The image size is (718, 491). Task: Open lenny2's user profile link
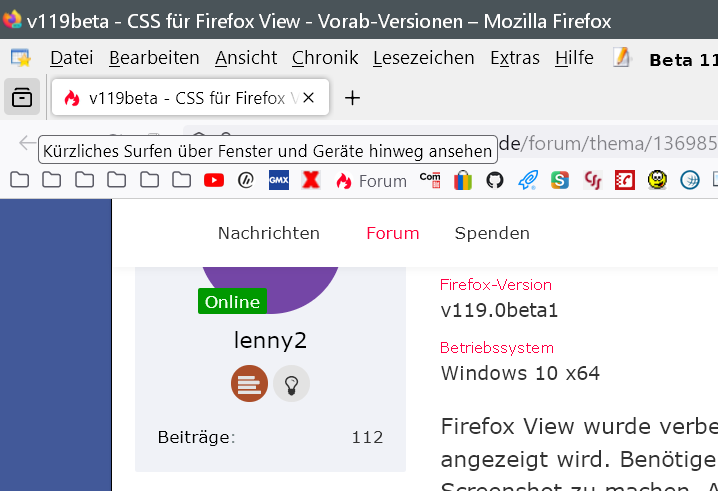pyautogui.click(x=270, y=340)
